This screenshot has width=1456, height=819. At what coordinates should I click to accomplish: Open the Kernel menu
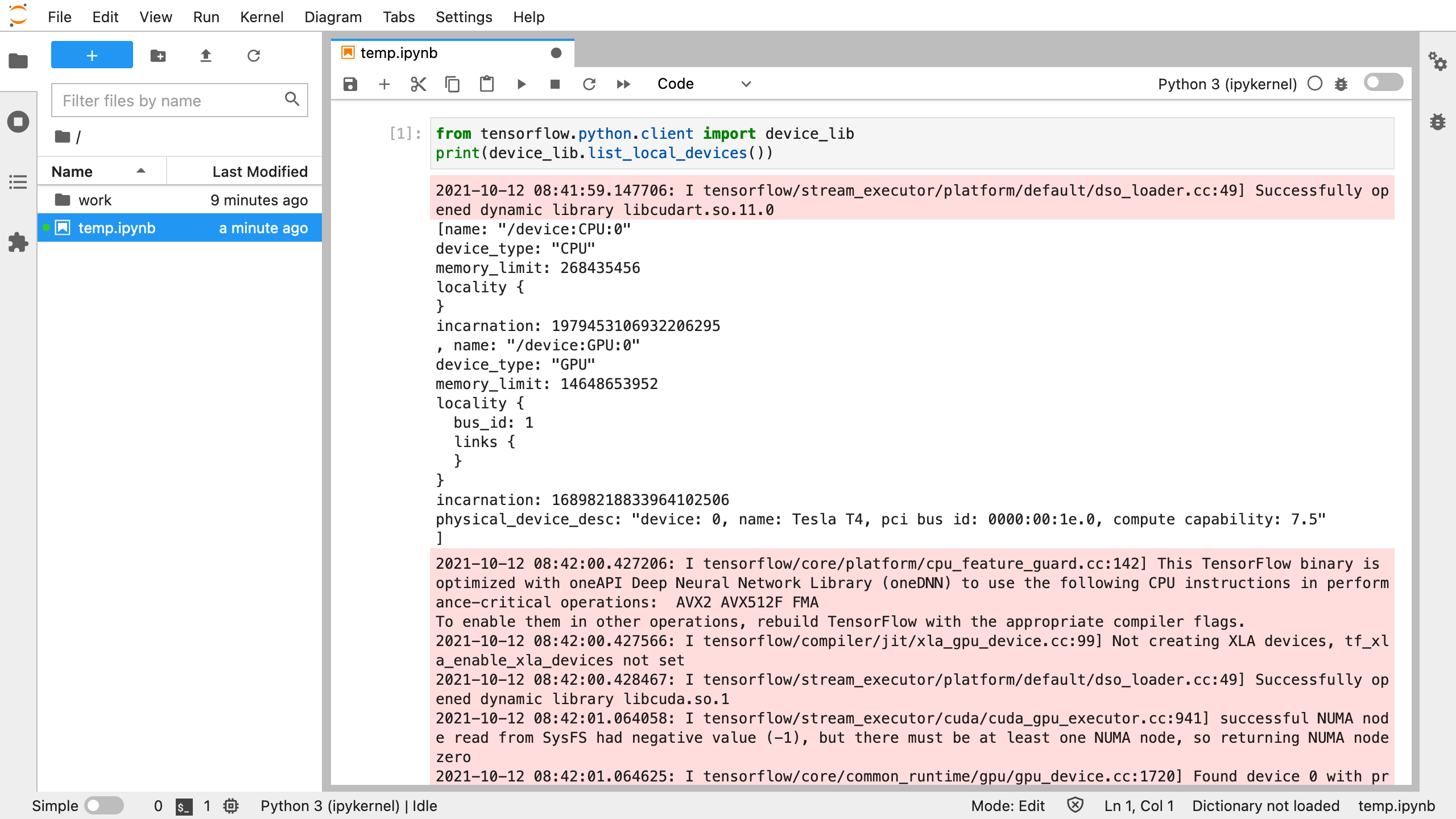262,16
